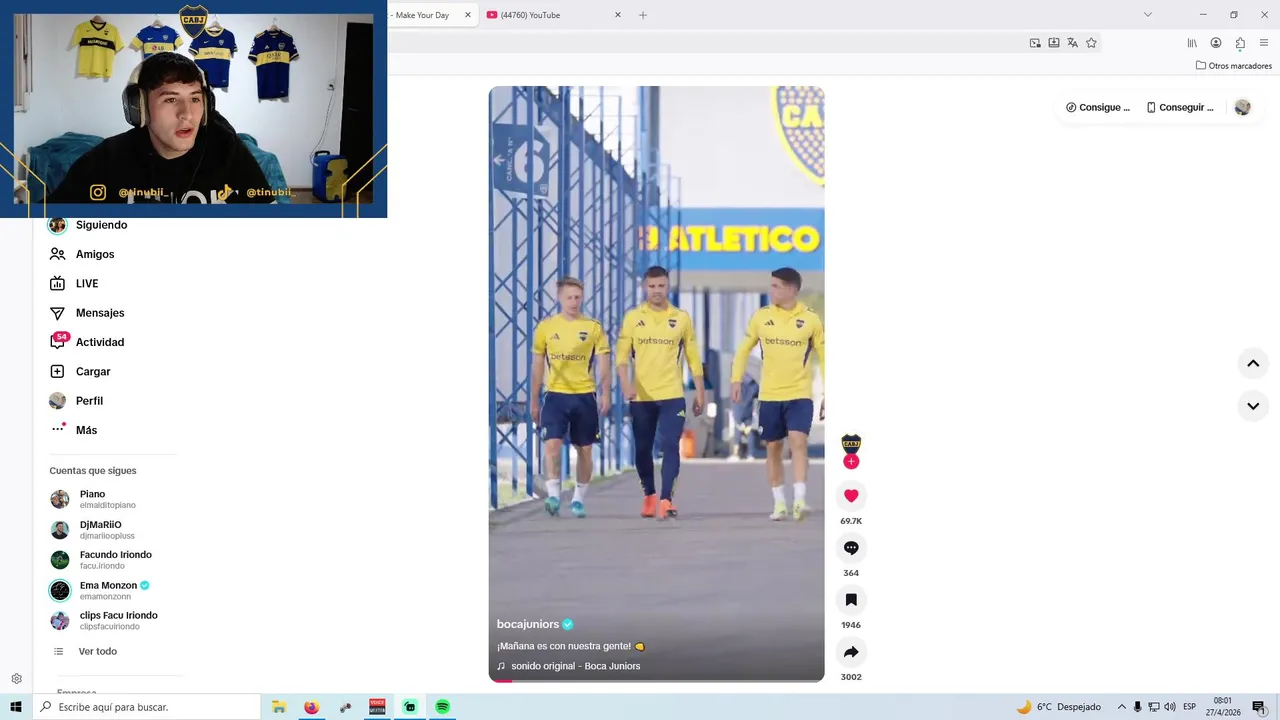Open the notification center icon
The image size is (1280, 720).
click(1259, 707)
